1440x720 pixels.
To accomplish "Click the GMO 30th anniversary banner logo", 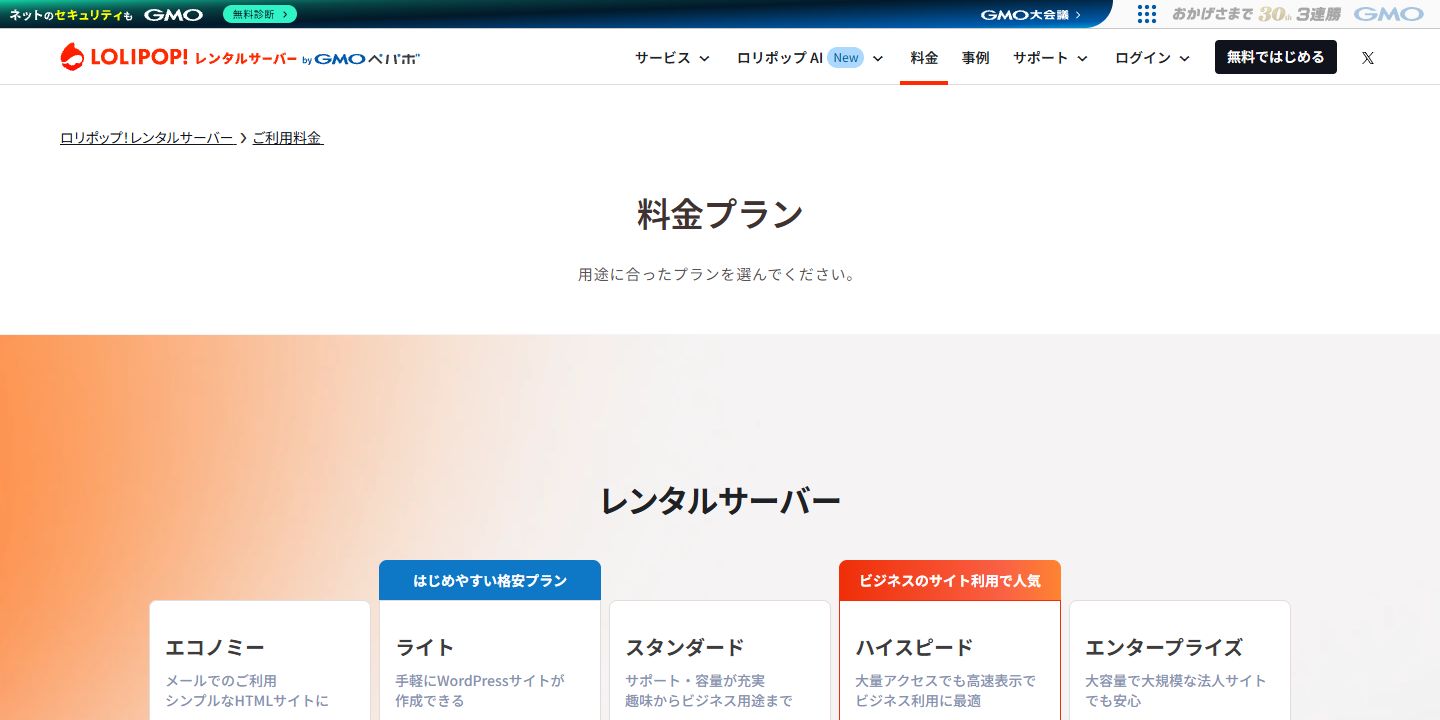I will (1297, 14).
